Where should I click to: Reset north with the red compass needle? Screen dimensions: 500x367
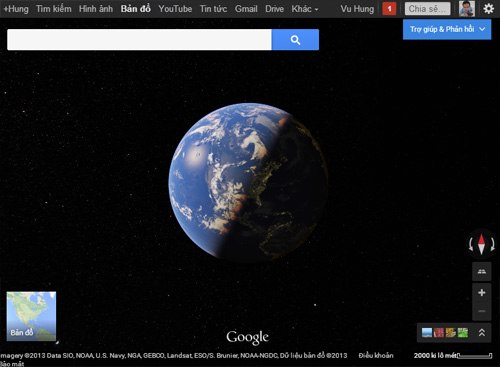tap(481, 244)
